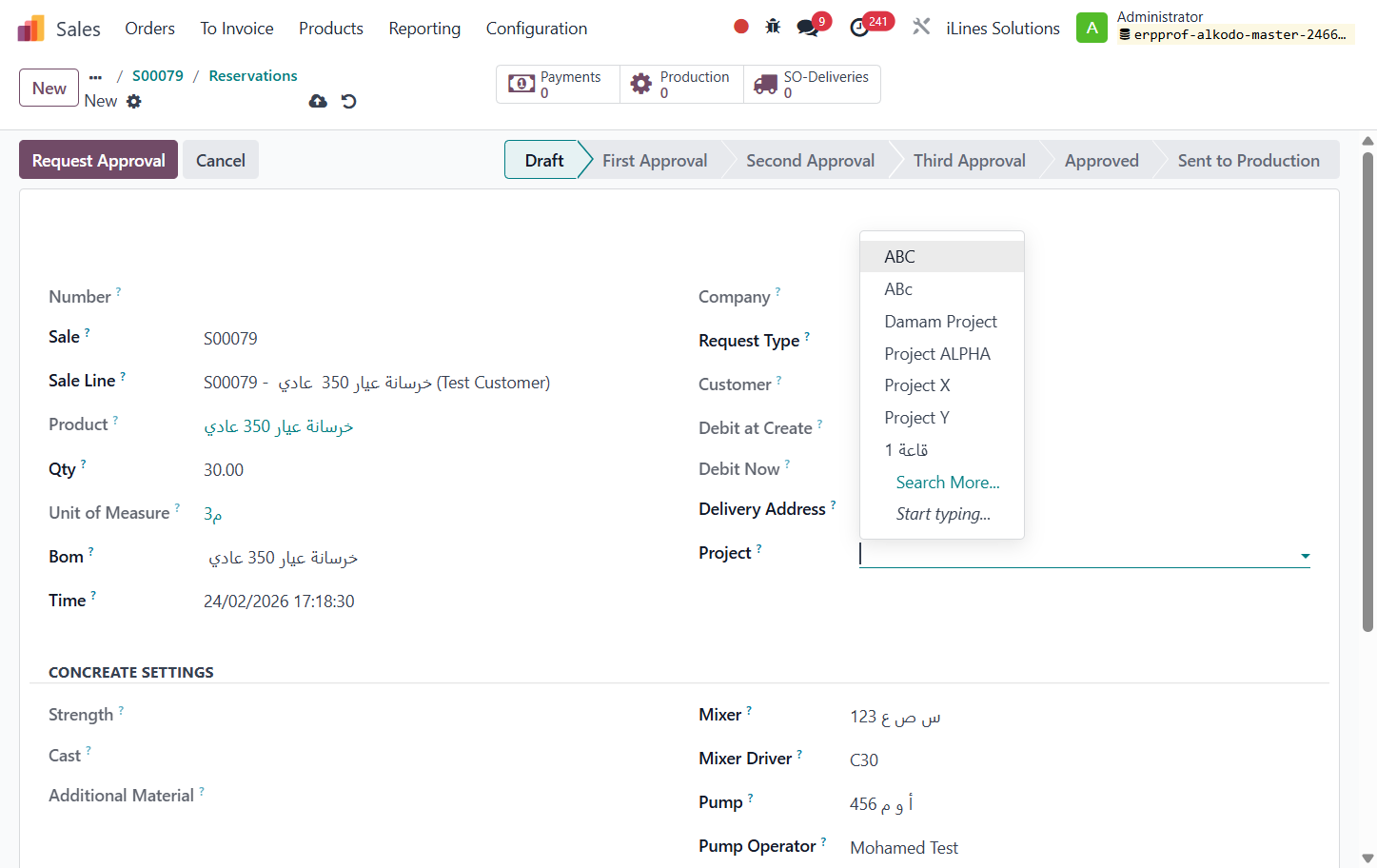Open the Orders menu

coord(149,29)
